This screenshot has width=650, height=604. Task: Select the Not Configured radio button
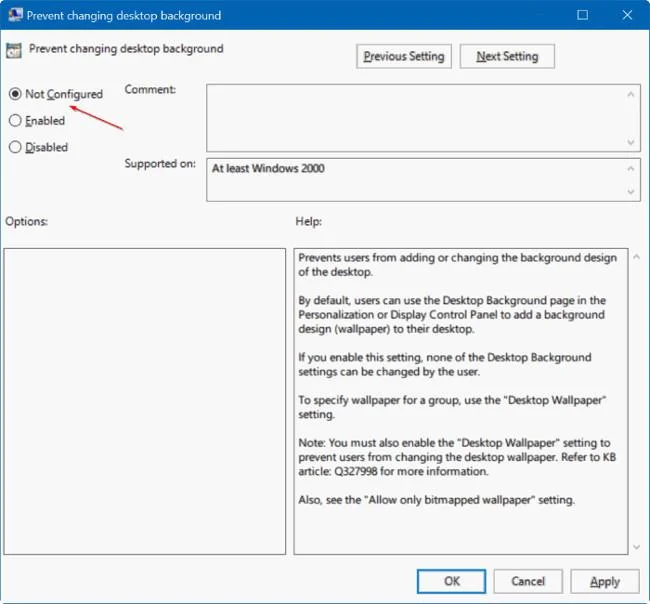coord(15,94)
